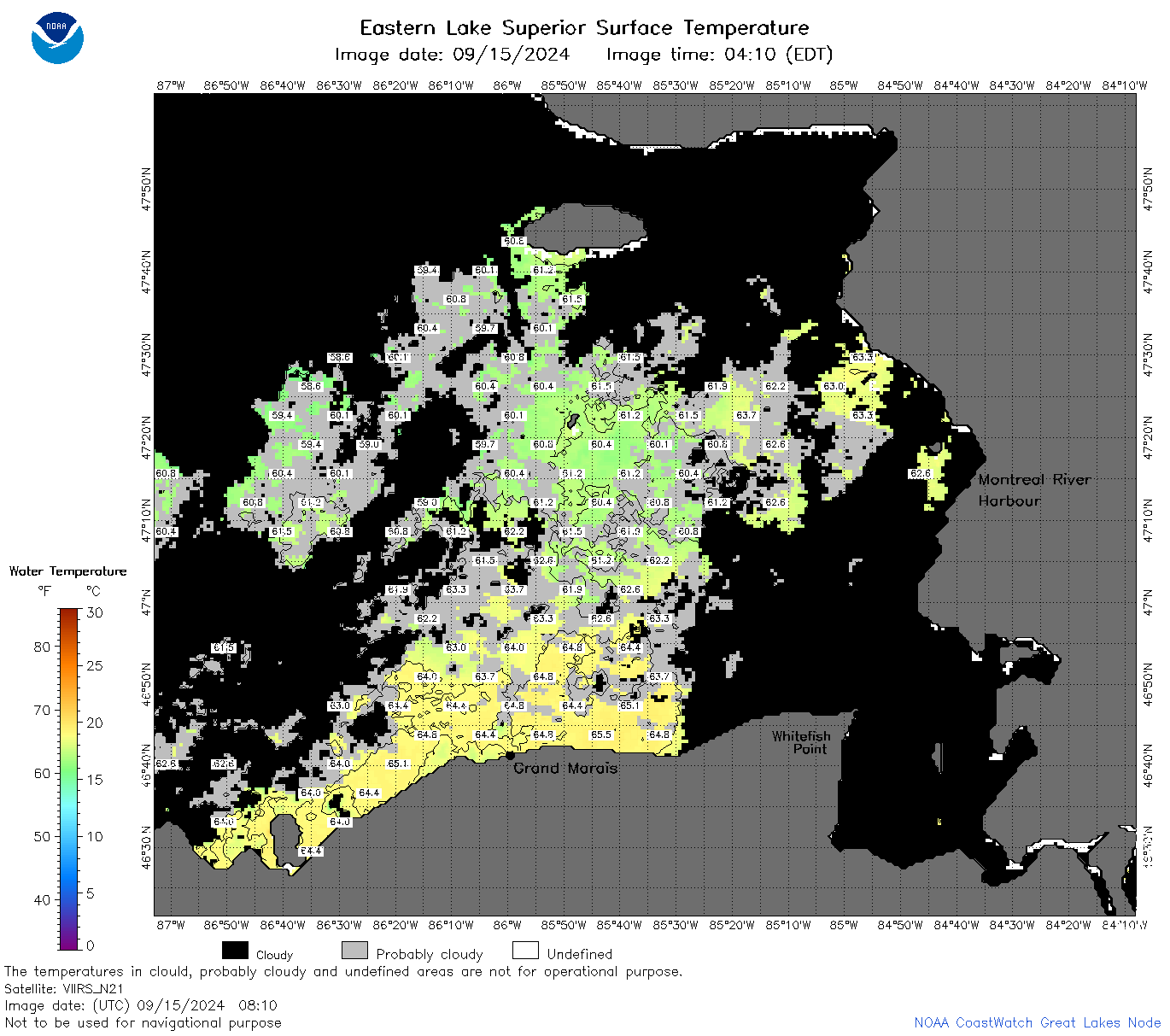Click the 'Not to be used for navigational purpose' notice
This screenshot has height=1036, width=1170.
pos(143,1022)
